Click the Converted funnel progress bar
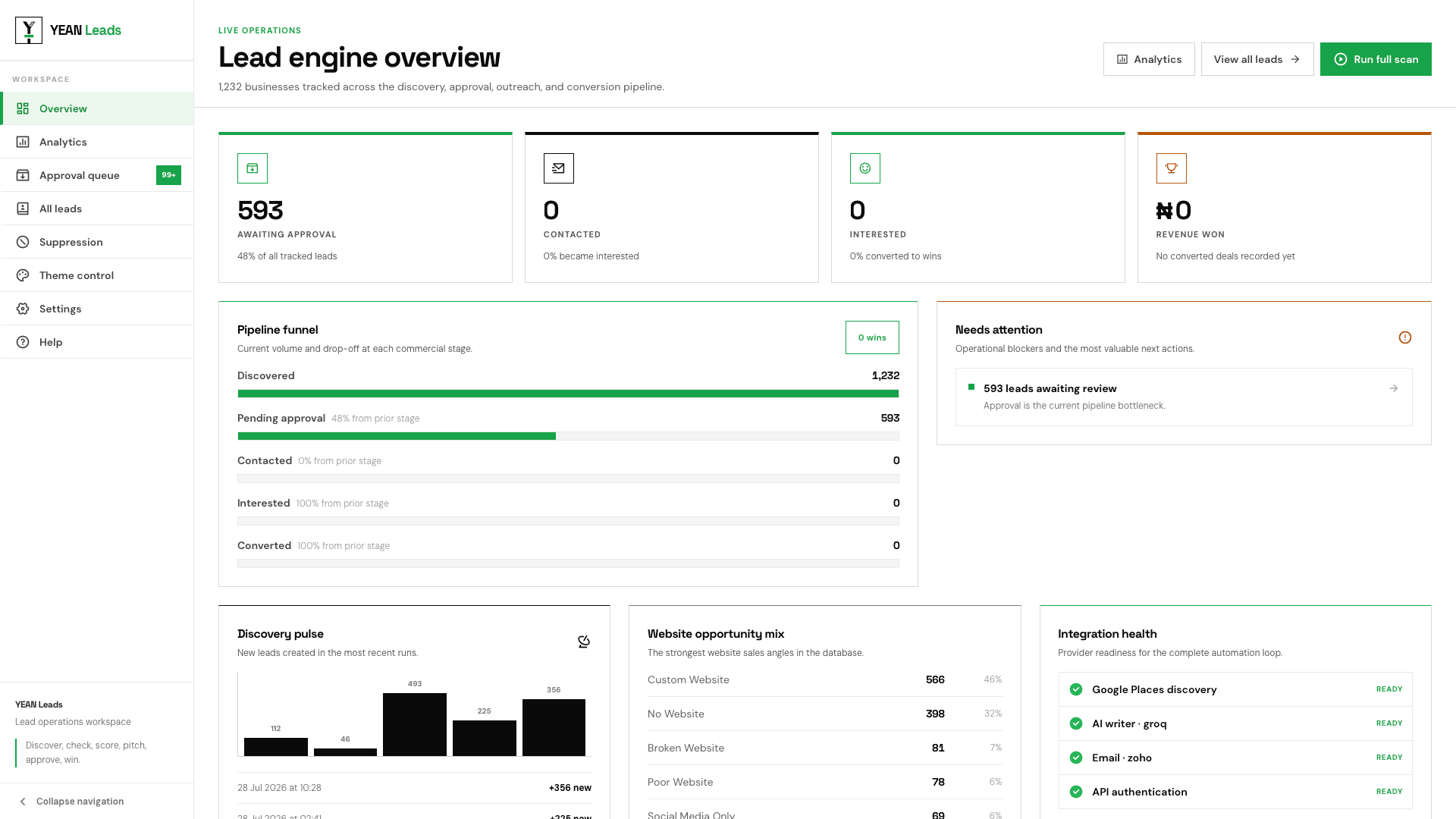 pyautogui.click(x=568, y=563)
